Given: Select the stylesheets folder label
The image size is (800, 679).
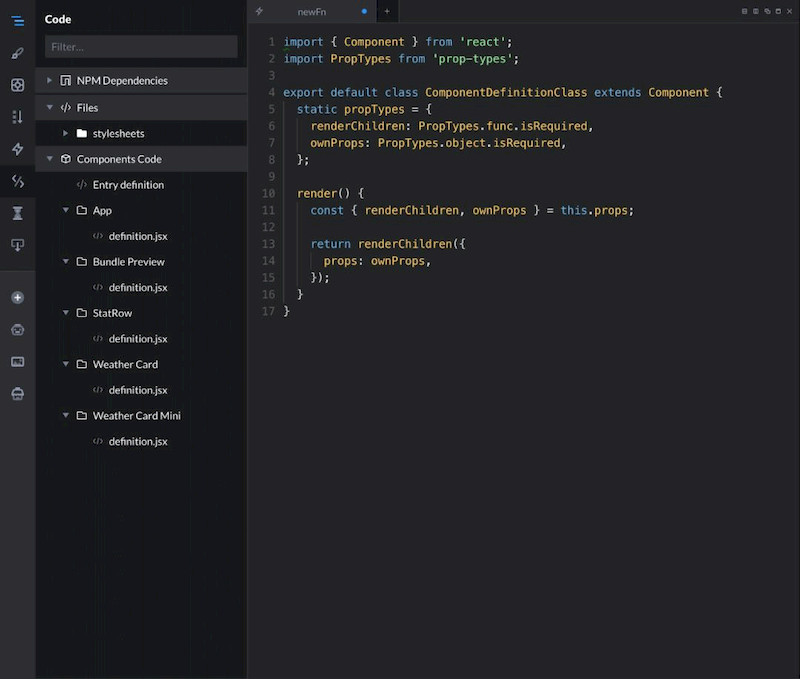Looking at the screenshot, I should click(x=118, y=134).
